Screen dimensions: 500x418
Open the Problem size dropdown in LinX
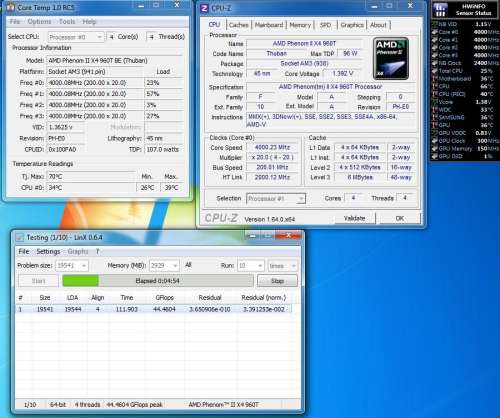71,266
